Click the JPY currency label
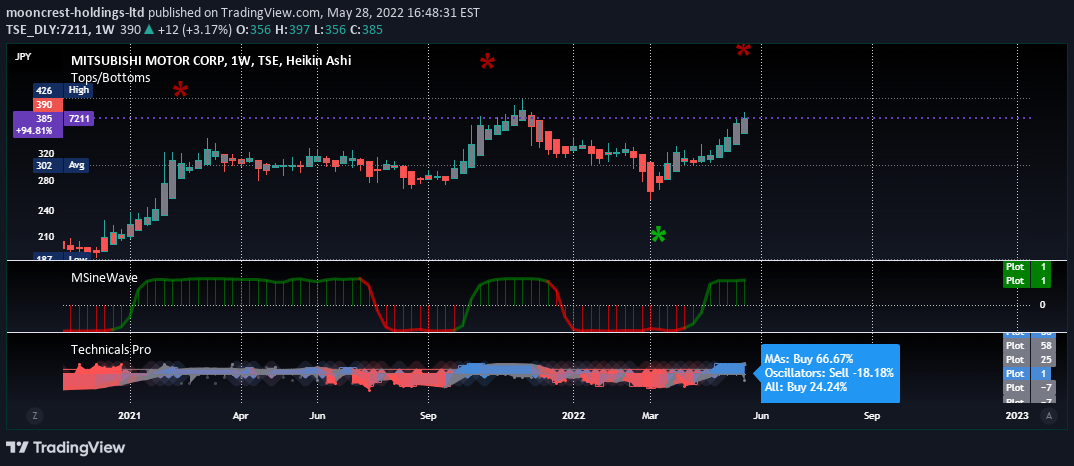 23,57
